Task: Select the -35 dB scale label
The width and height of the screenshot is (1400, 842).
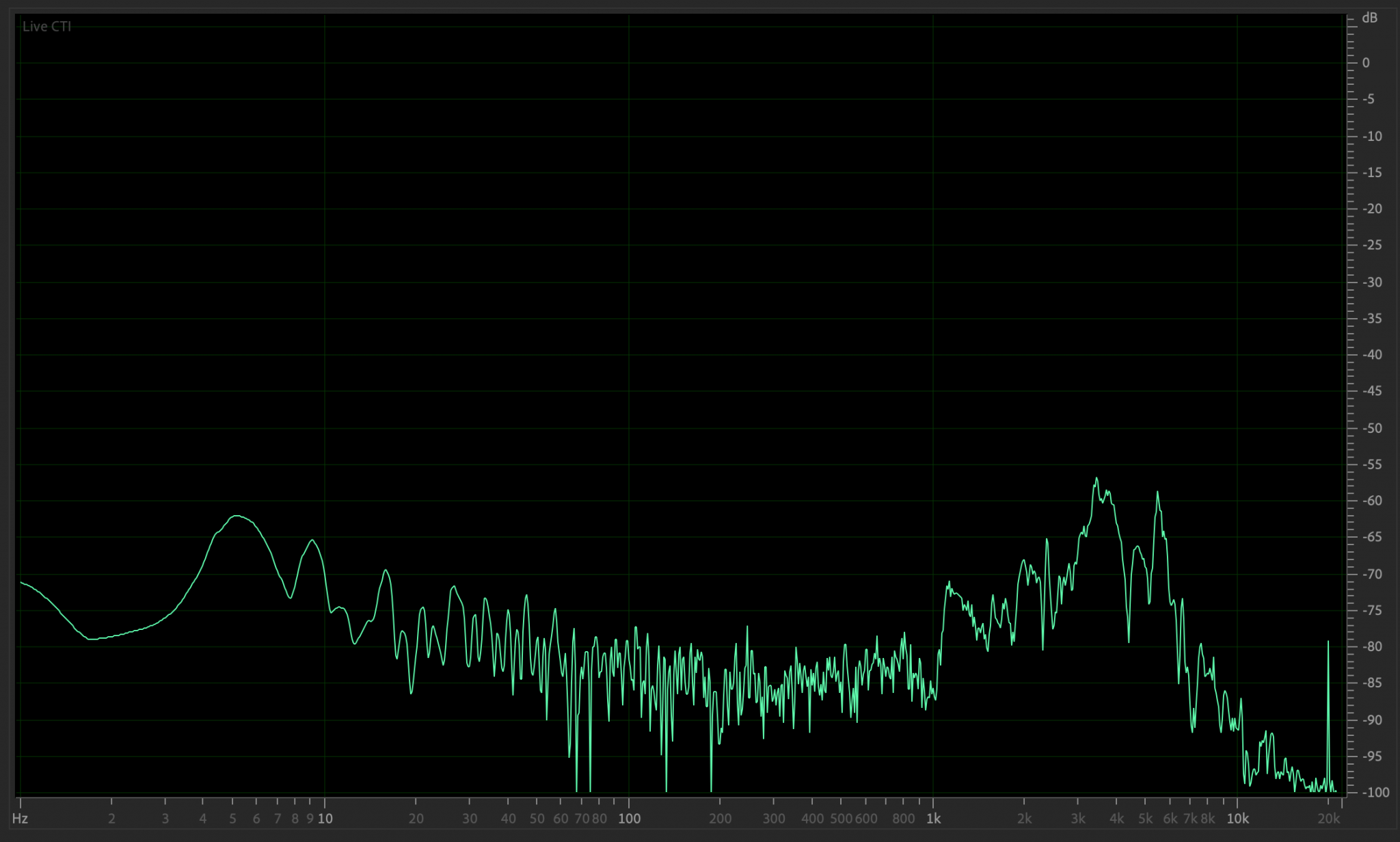Action: point(1371,318)
